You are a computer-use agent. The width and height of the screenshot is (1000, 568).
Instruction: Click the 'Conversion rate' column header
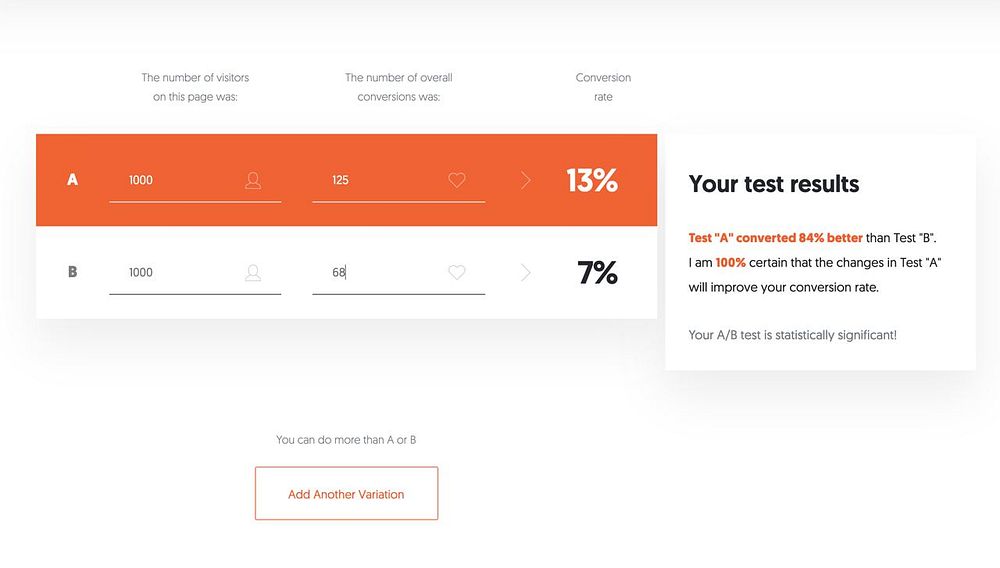(603, 87)
